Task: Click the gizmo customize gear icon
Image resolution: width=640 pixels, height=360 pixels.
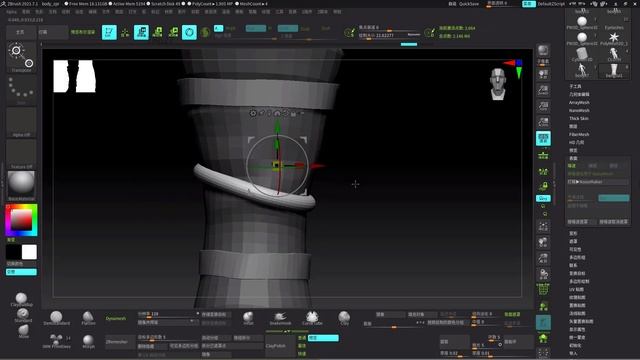Action: point(253,113)
